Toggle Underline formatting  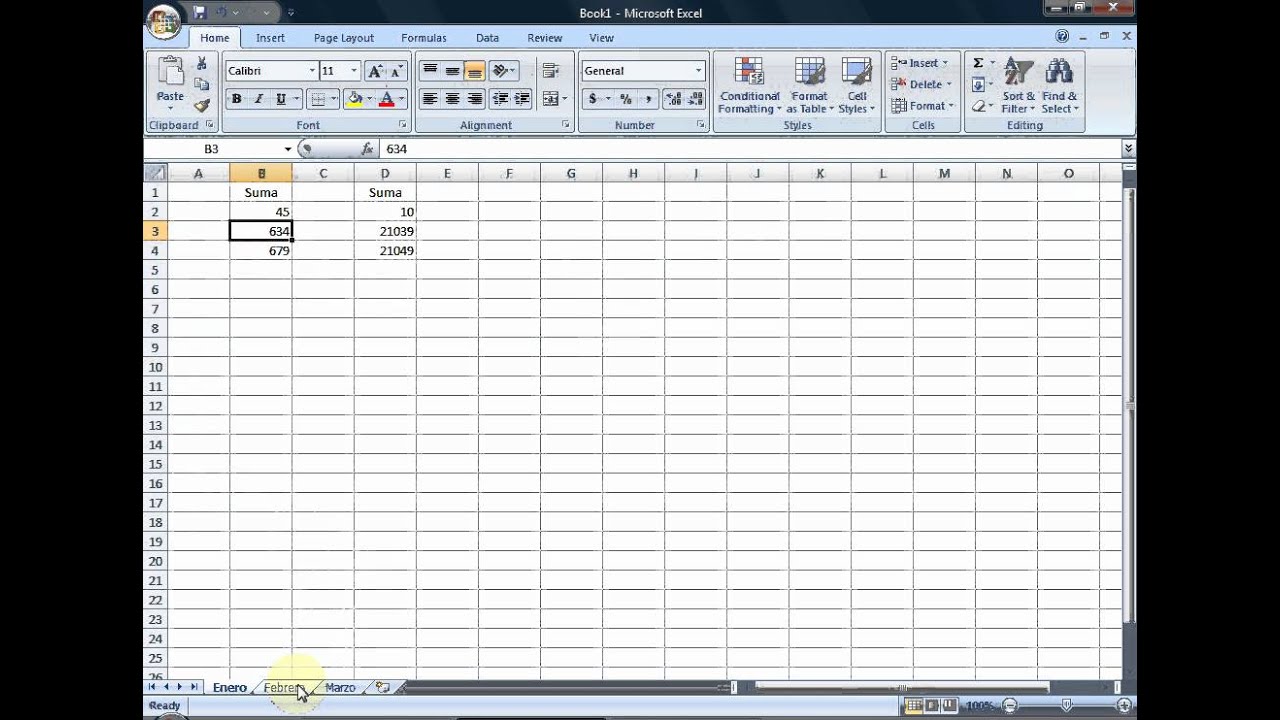281,99
